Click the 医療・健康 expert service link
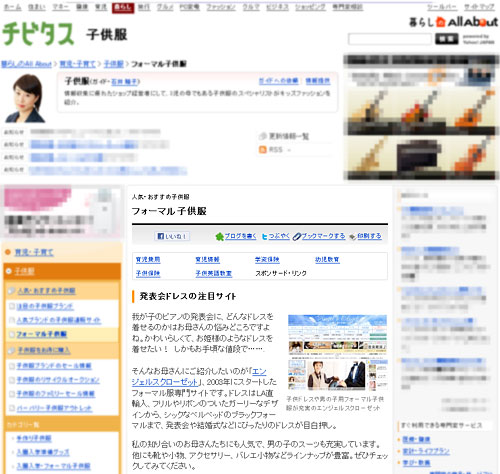Viewport: 500px width, 474px height. tap(416, 440)
